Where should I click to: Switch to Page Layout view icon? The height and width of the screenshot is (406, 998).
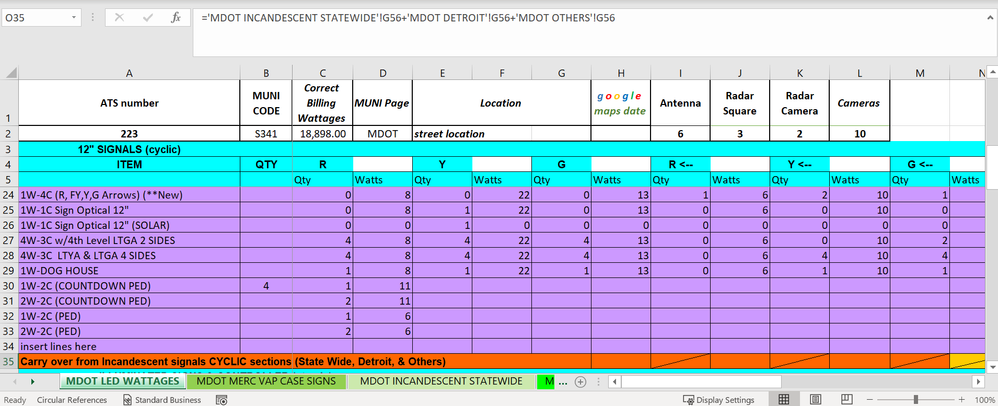[815, 399]
